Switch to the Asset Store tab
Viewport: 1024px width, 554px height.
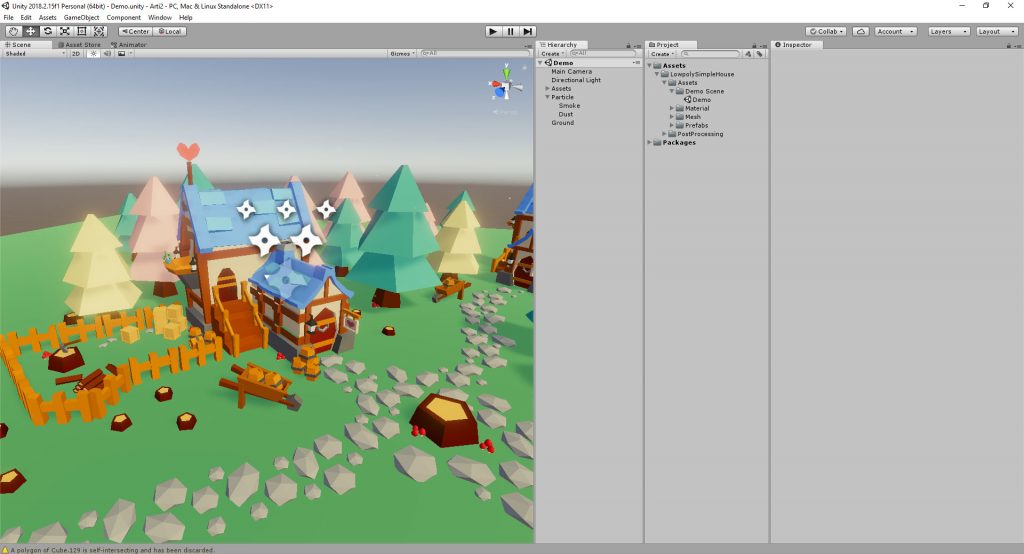click(x=79, y=45)
